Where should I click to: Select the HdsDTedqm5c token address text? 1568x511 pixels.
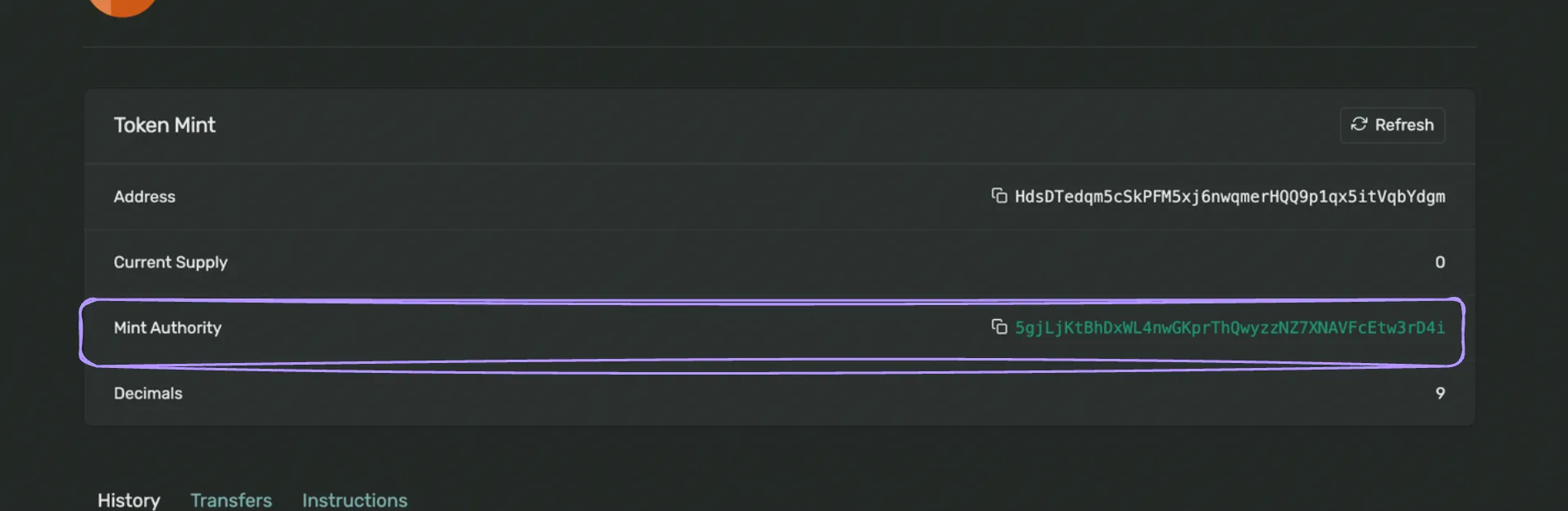tap(1230, 196)
